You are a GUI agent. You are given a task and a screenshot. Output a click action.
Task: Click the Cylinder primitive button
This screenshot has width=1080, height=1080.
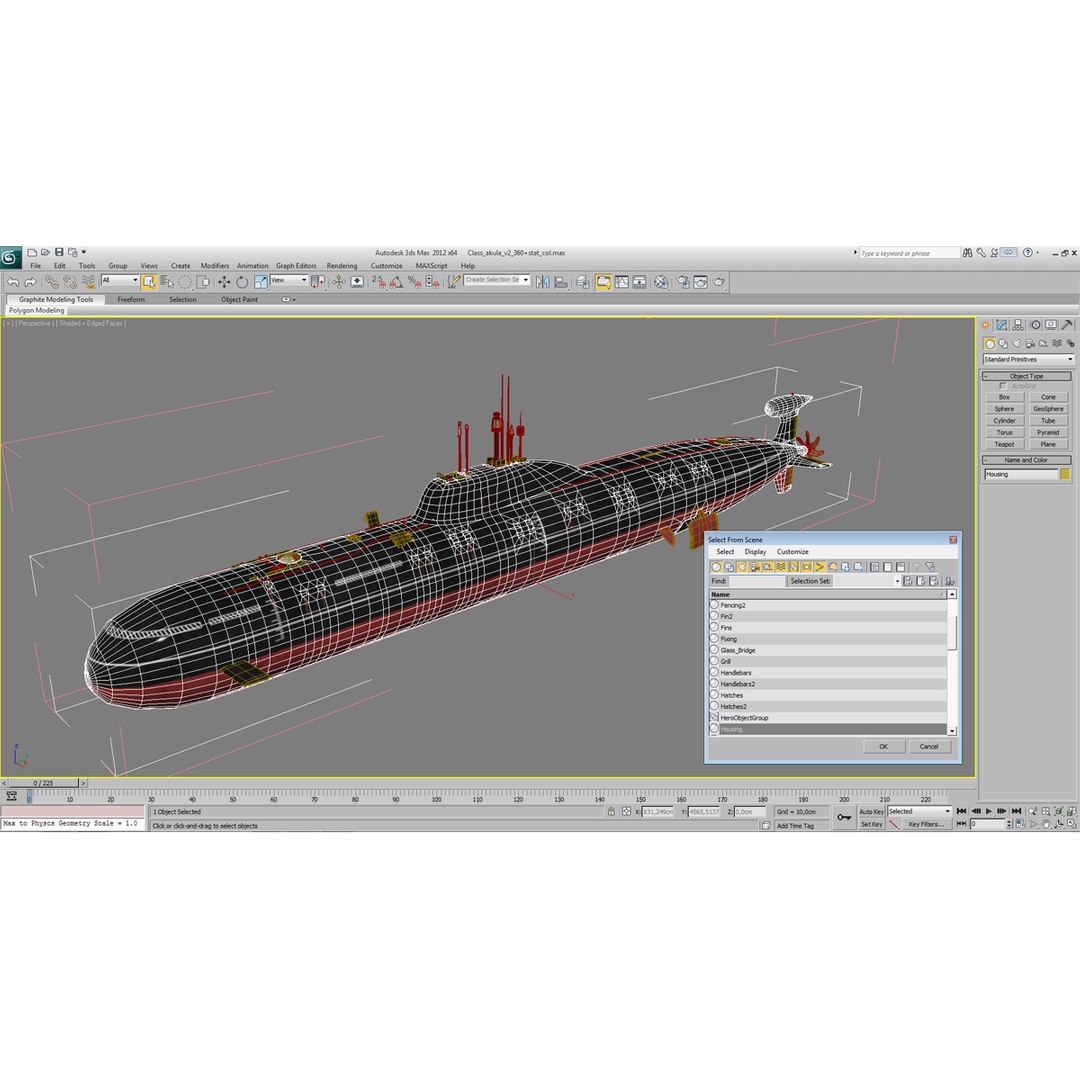(x=1004, y=421)
